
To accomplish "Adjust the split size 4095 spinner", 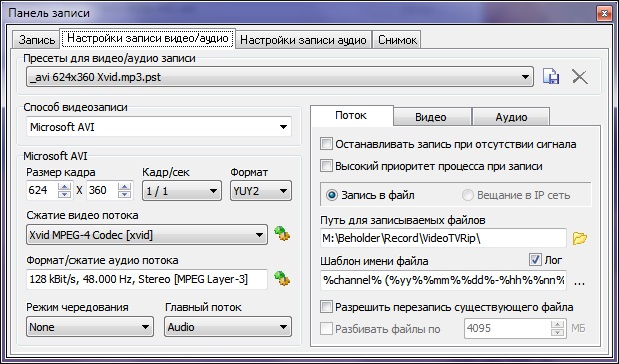I will tap(557, 328).
